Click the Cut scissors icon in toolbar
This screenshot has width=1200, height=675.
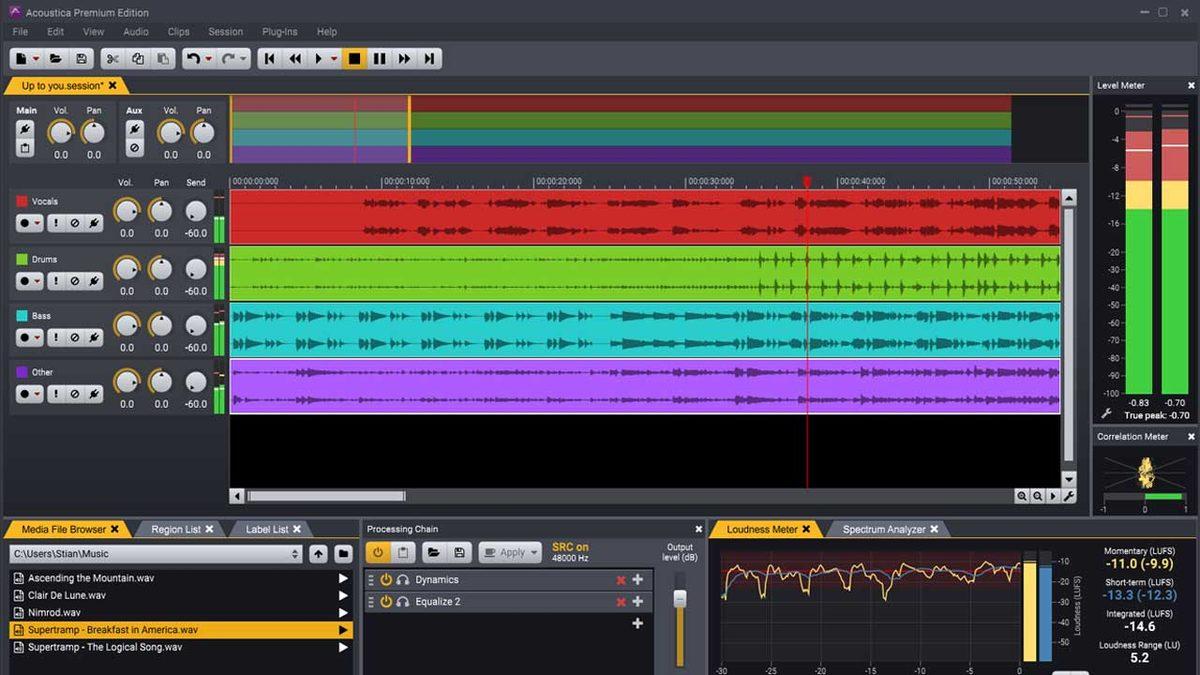[112, 59]
